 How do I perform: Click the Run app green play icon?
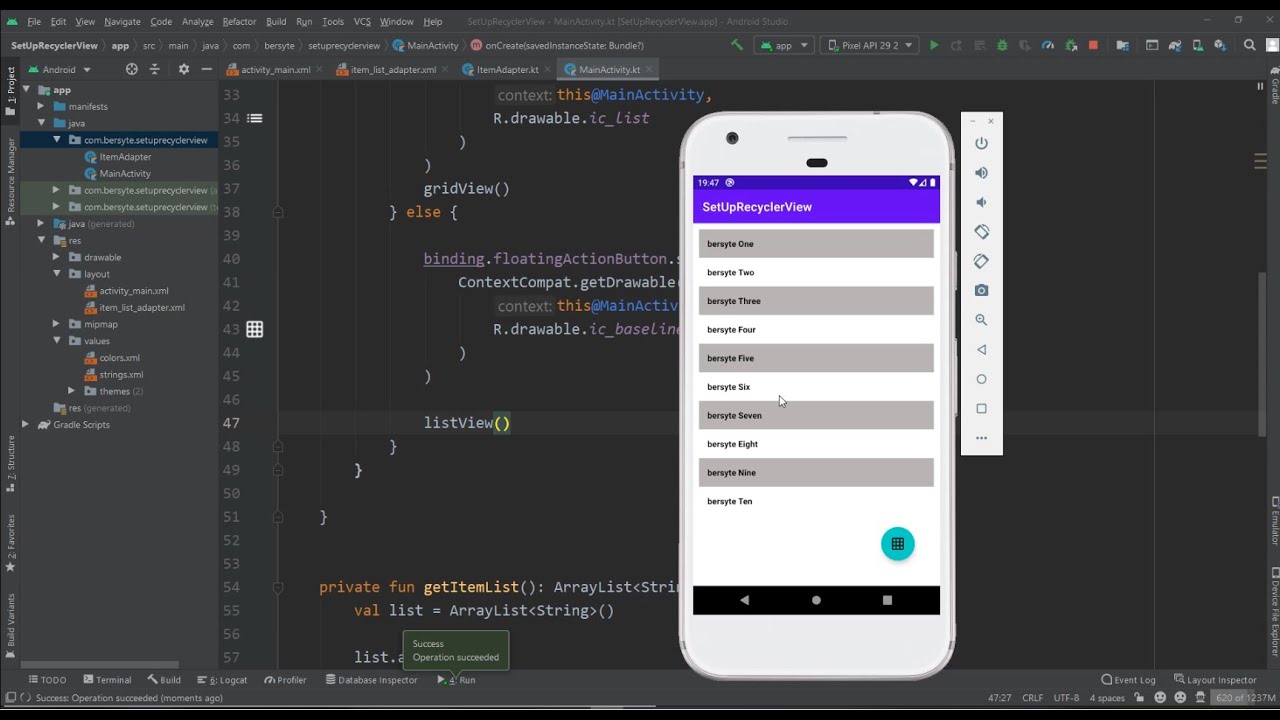point(934,45)
